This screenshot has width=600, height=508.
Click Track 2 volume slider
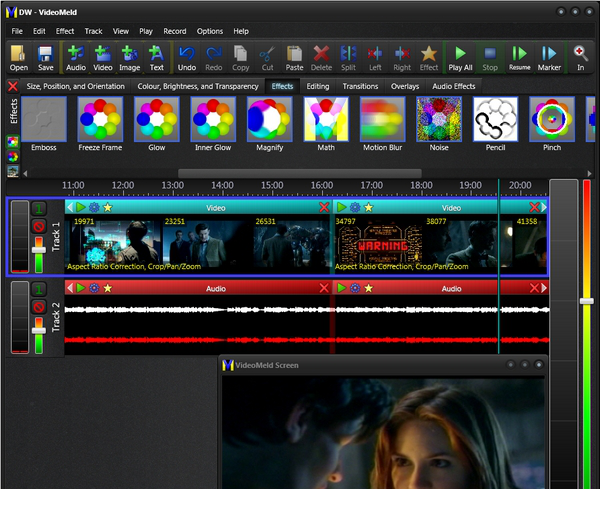point(39,331)
